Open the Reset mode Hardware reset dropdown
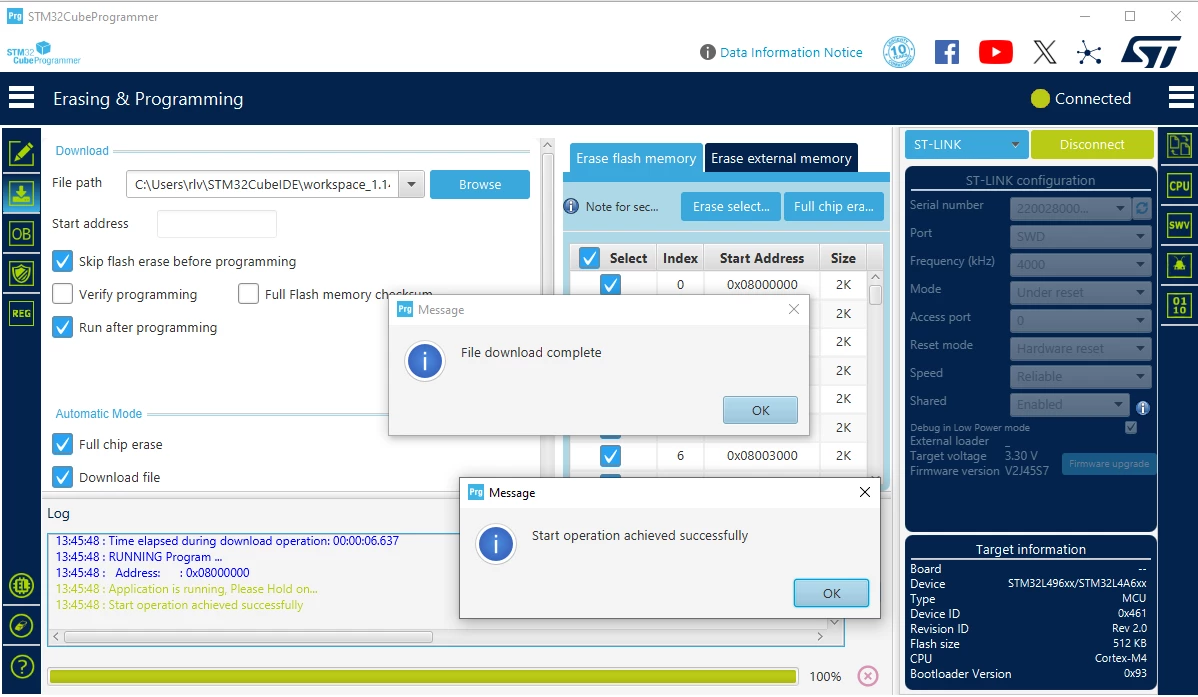 point(1080,348)
